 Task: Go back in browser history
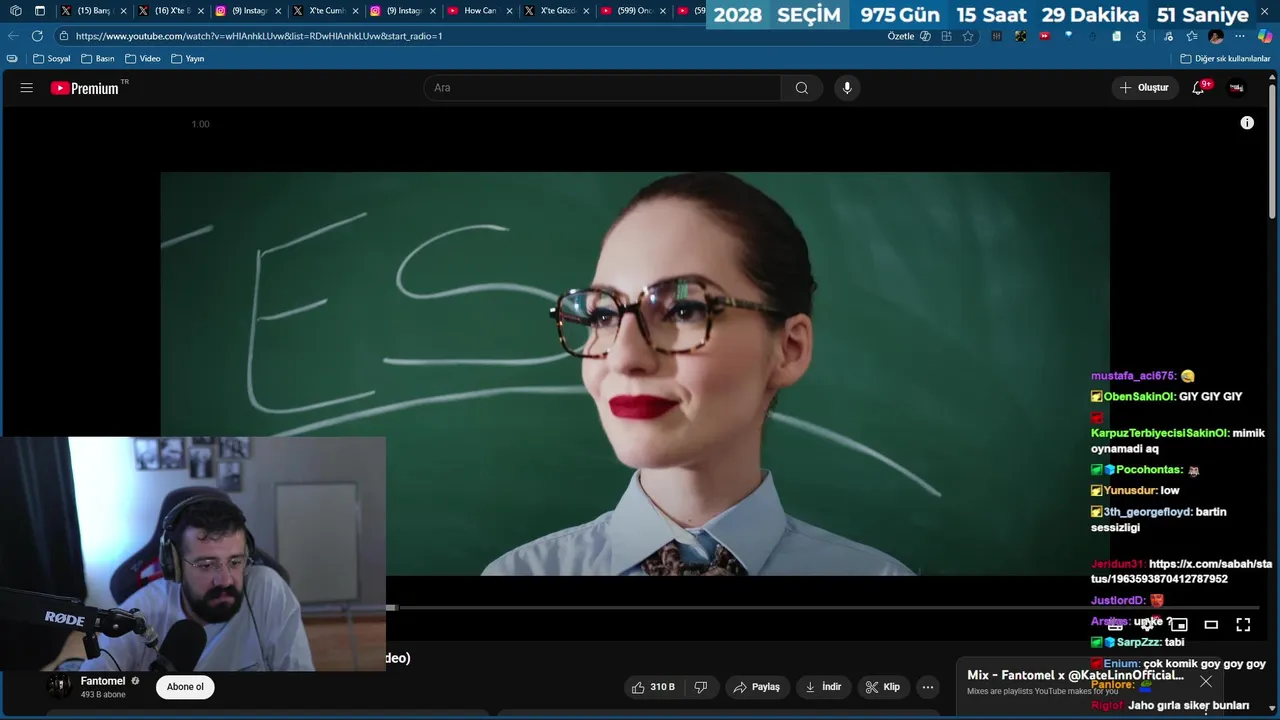(13, 36)
